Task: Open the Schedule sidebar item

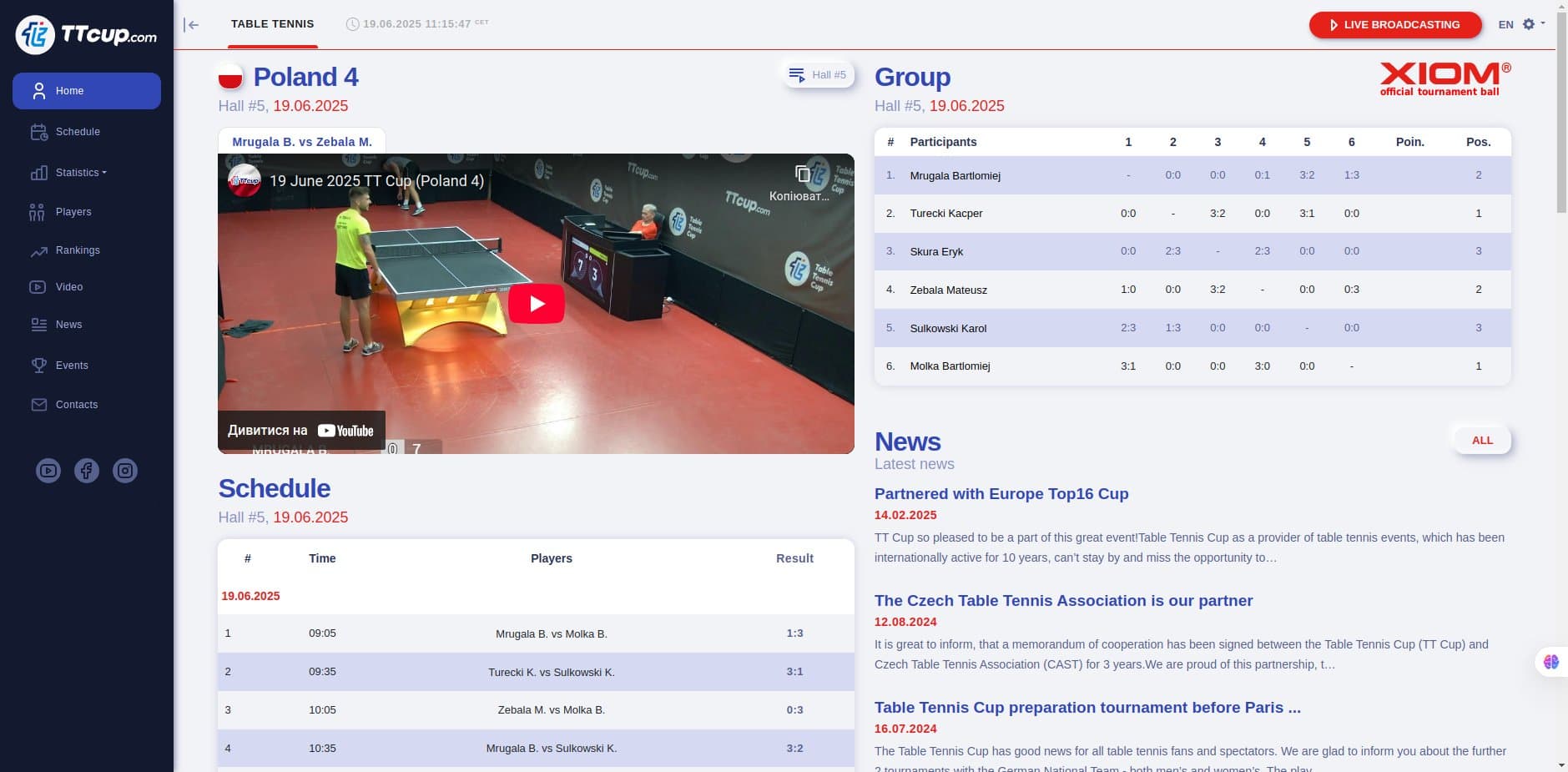Action: tap(78, 132)
